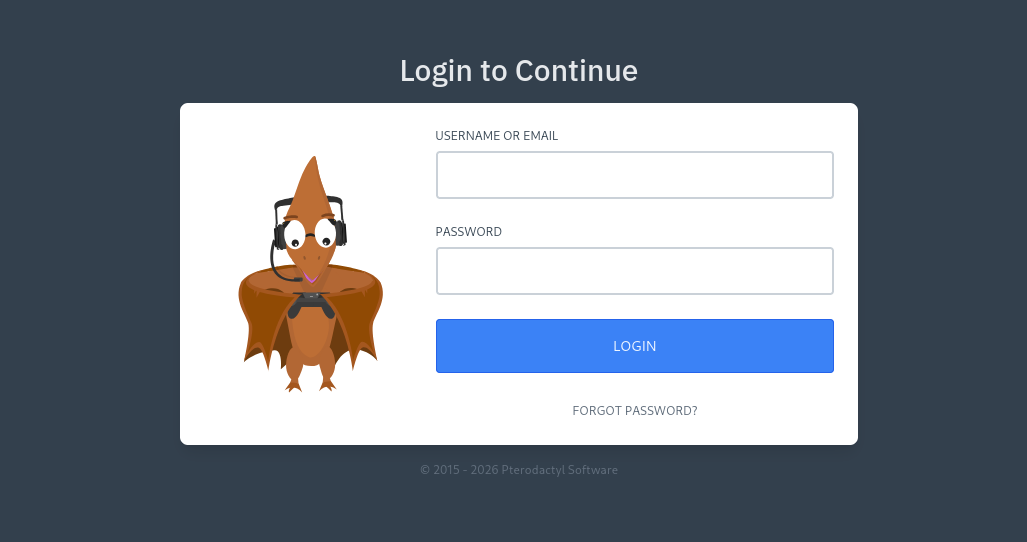Image resolution: width=1027 pixels, height=542 pixels.
Task: Click the Pterodactyl Software copyright text in footer
Action: point(519,470)
